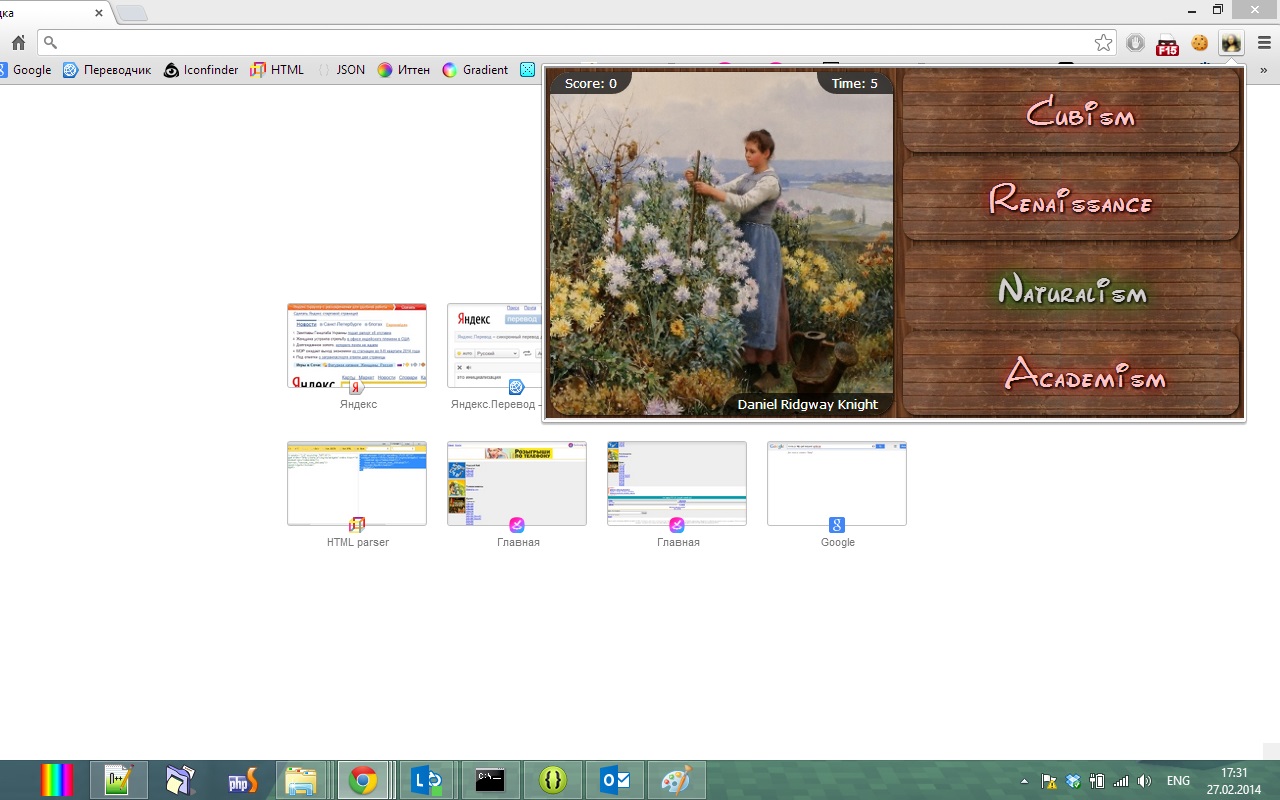This screenshot has width=1280, height=800.
Task: Open the volume speaker tray icon
Action: pos(1144,781)
